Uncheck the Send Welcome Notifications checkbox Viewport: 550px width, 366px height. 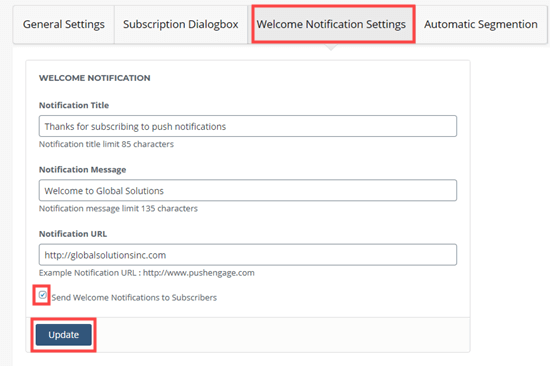pyautogui.click(x=42, y=295)
